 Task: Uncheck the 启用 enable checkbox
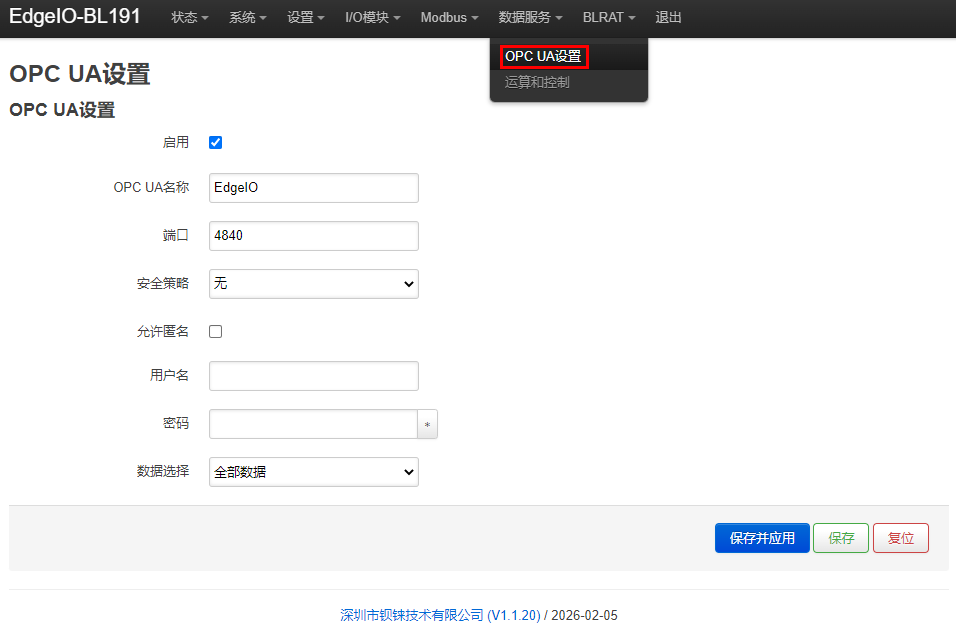point(215,142)
